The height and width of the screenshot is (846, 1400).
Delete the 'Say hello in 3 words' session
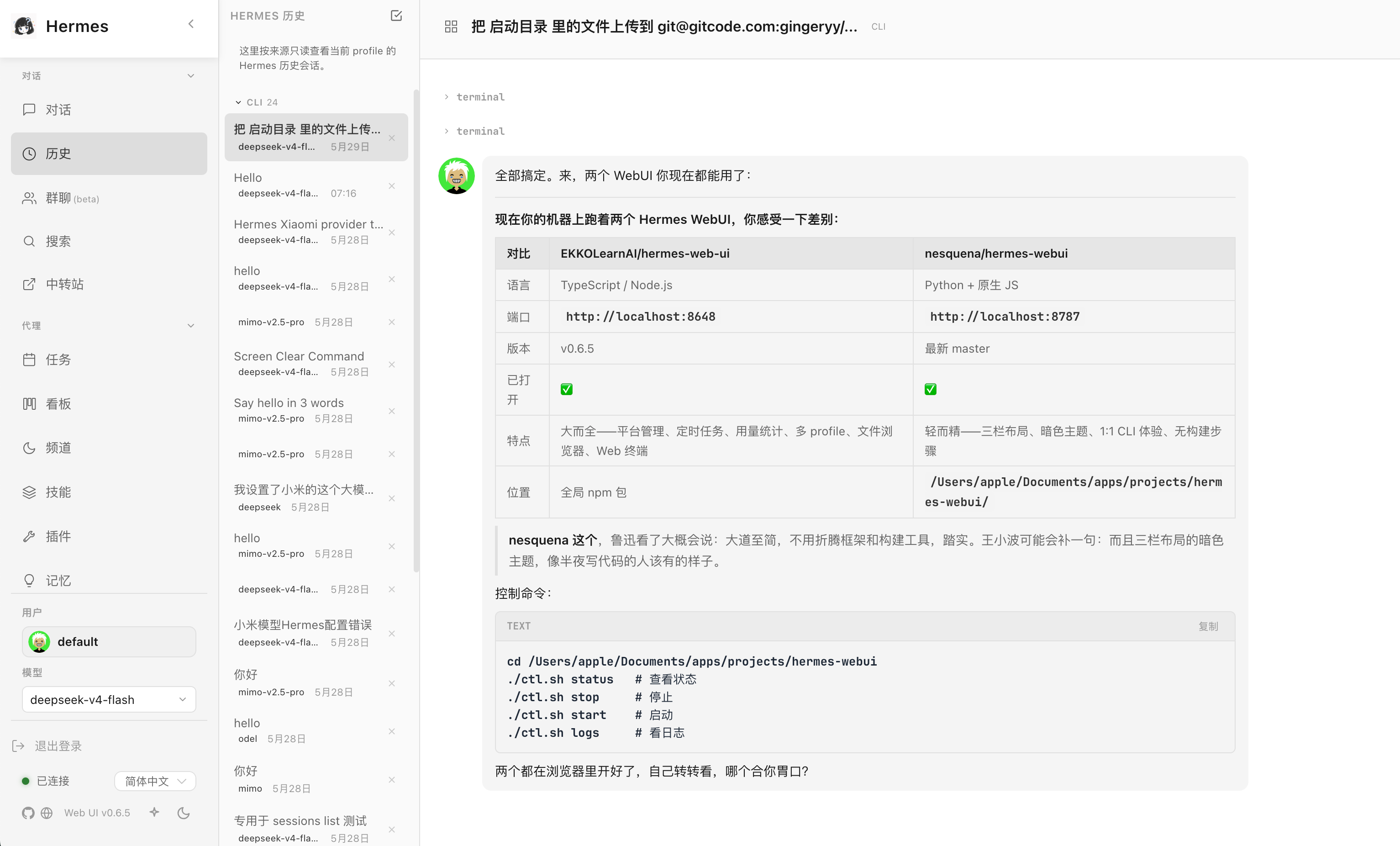[x=391, y=411]
